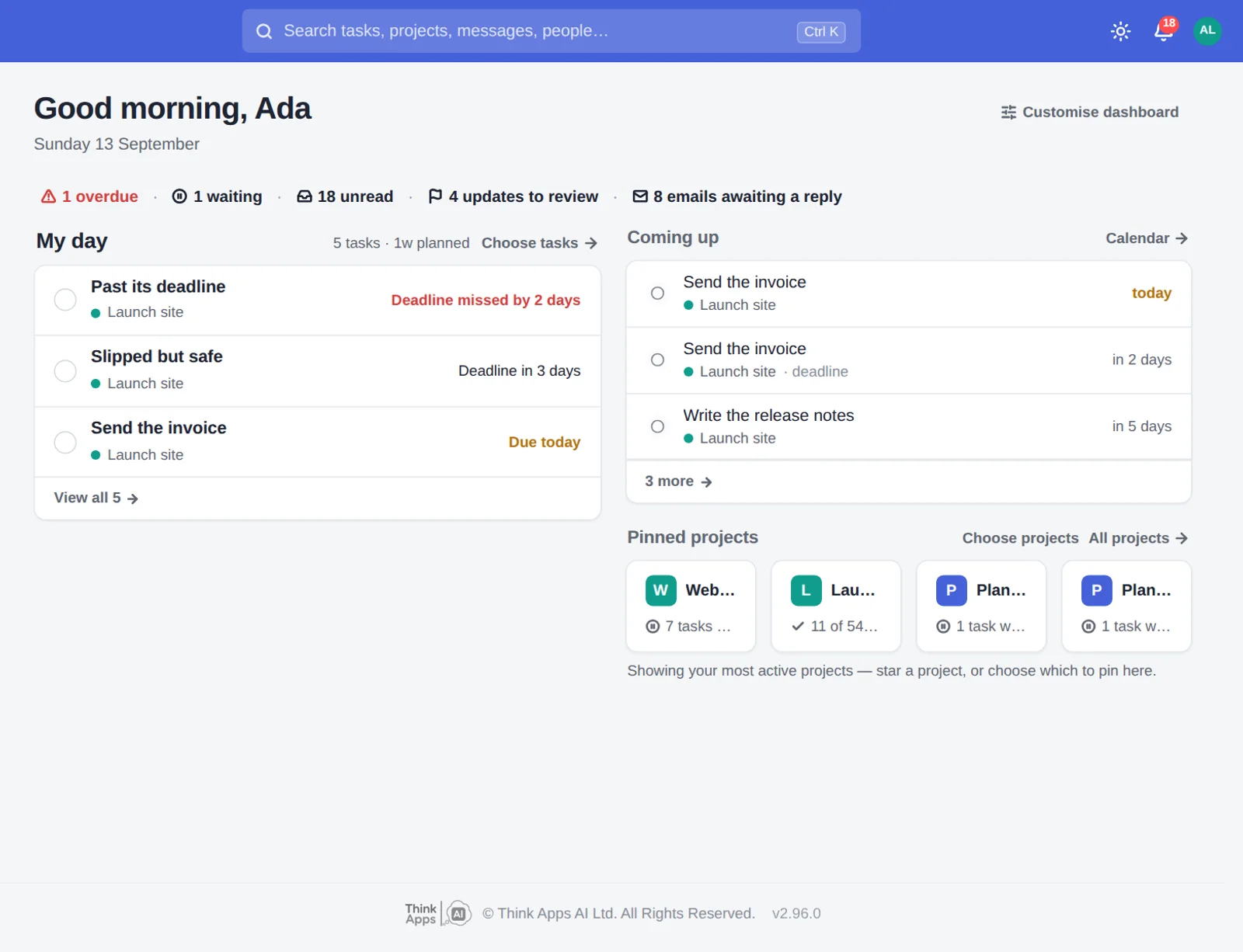Show the 1 overdue item
1243x952 pixels.
click(89, 196)
